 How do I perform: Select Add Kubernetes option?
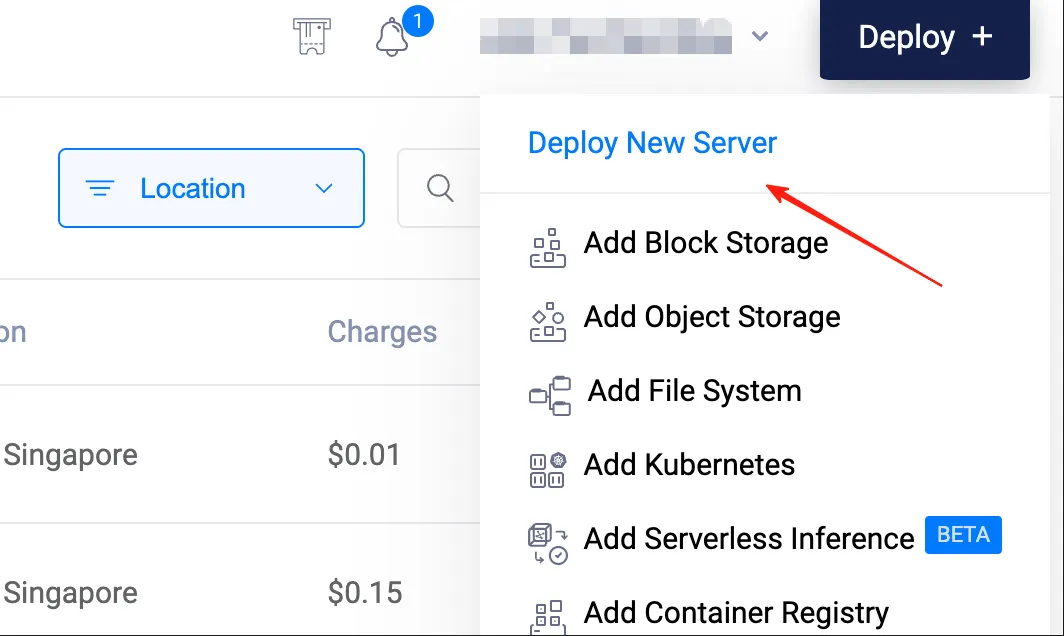[689, 465]
